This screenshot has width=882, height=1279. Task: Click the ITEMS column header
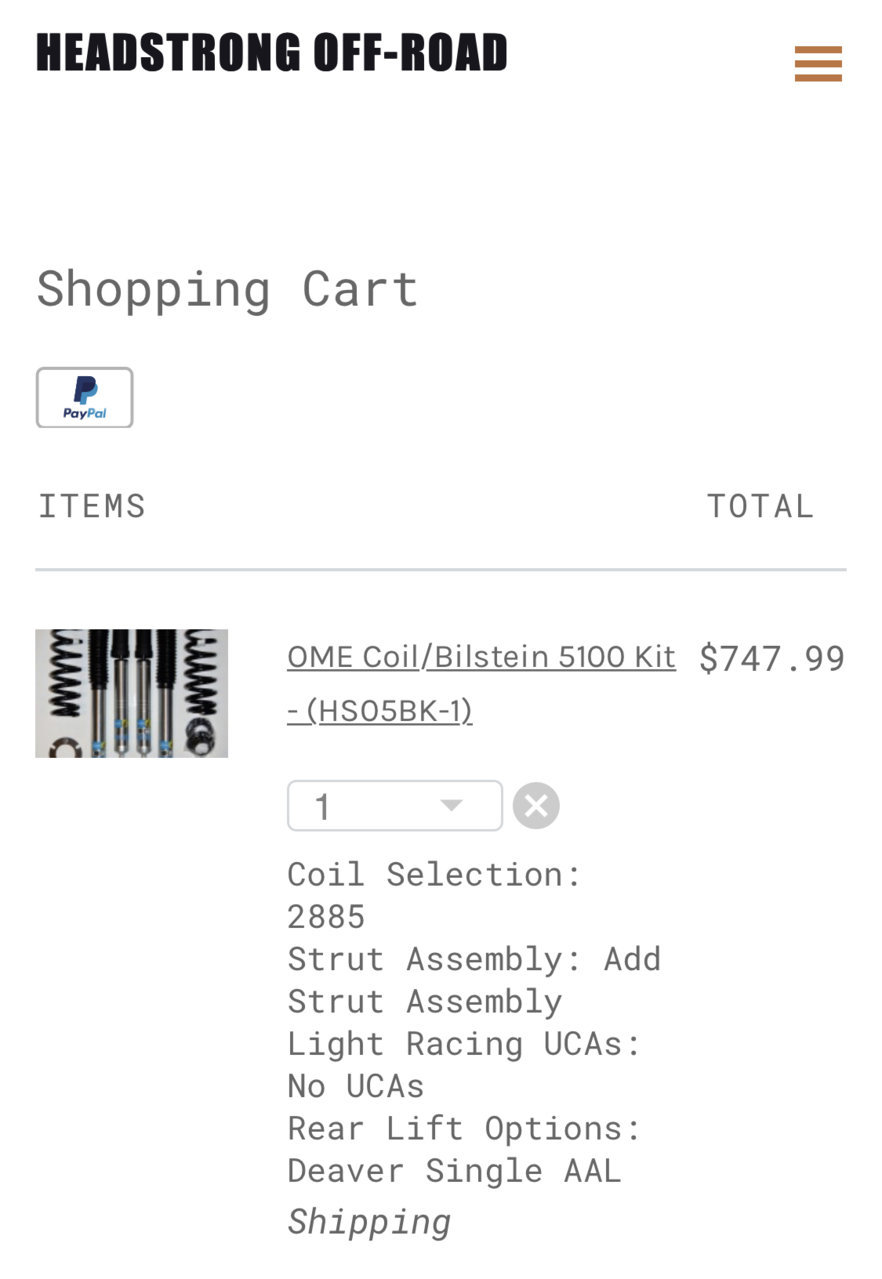(92, 506)
